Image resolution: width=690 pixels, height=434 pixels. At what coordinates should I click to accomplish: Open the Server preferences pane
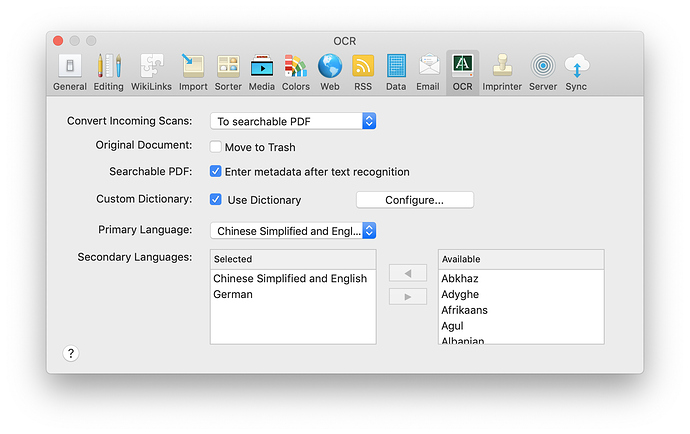click(x=543, y=72)
